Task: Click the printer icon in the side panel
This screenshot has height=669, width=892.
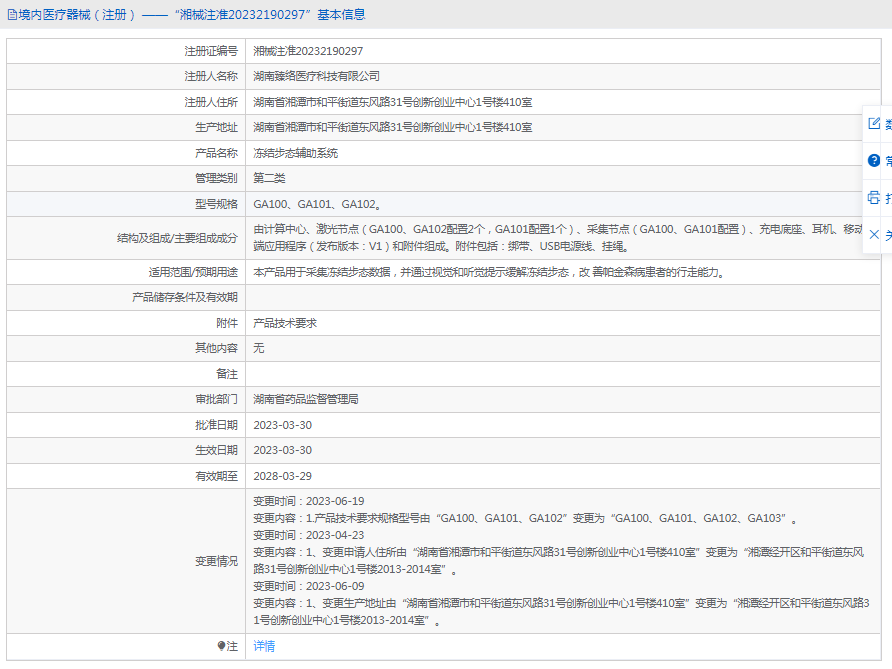Action: point(874,197)
